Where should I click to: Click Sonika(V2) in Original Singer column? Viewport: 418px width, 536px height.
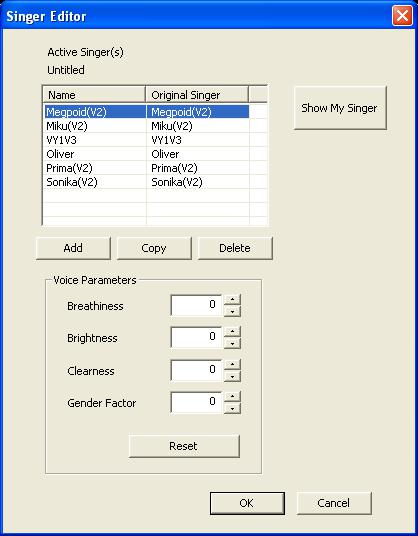(177, 182)
